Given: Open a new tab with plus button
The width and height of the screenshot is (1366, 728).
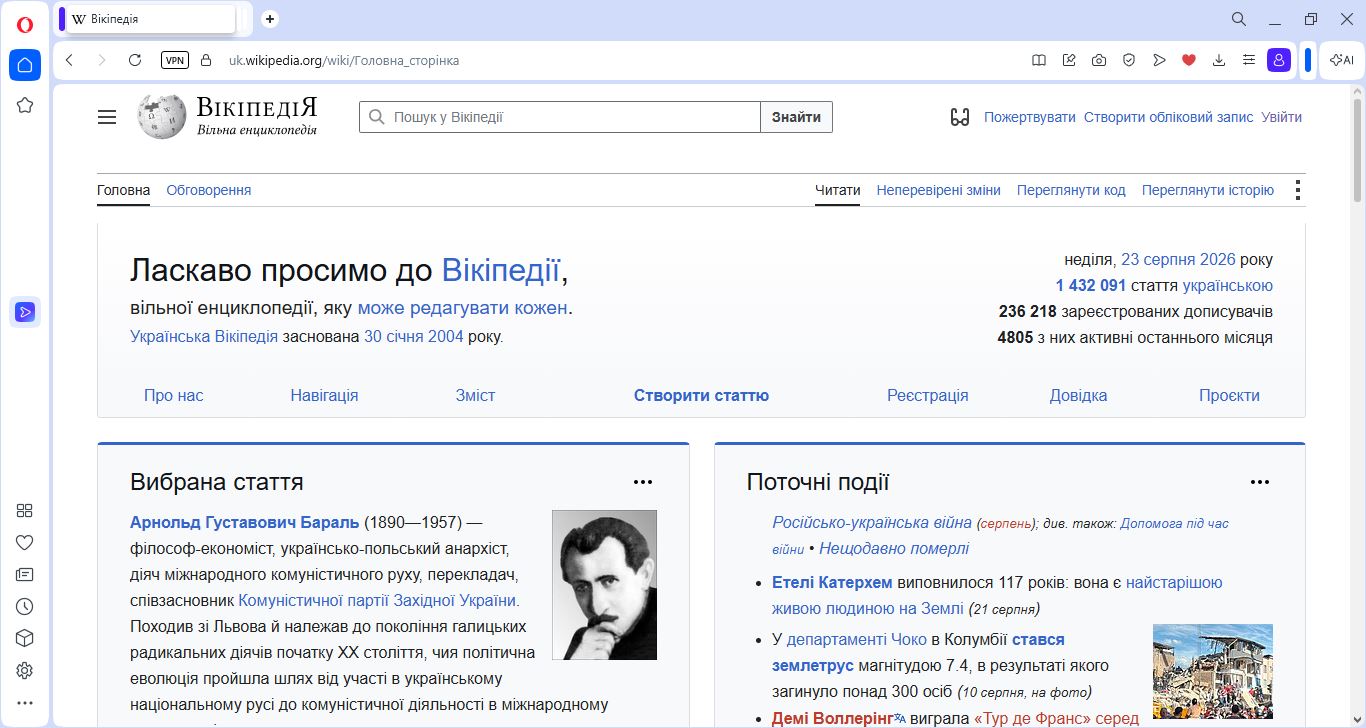Looking at the screenshot, I should click(270, 19).
